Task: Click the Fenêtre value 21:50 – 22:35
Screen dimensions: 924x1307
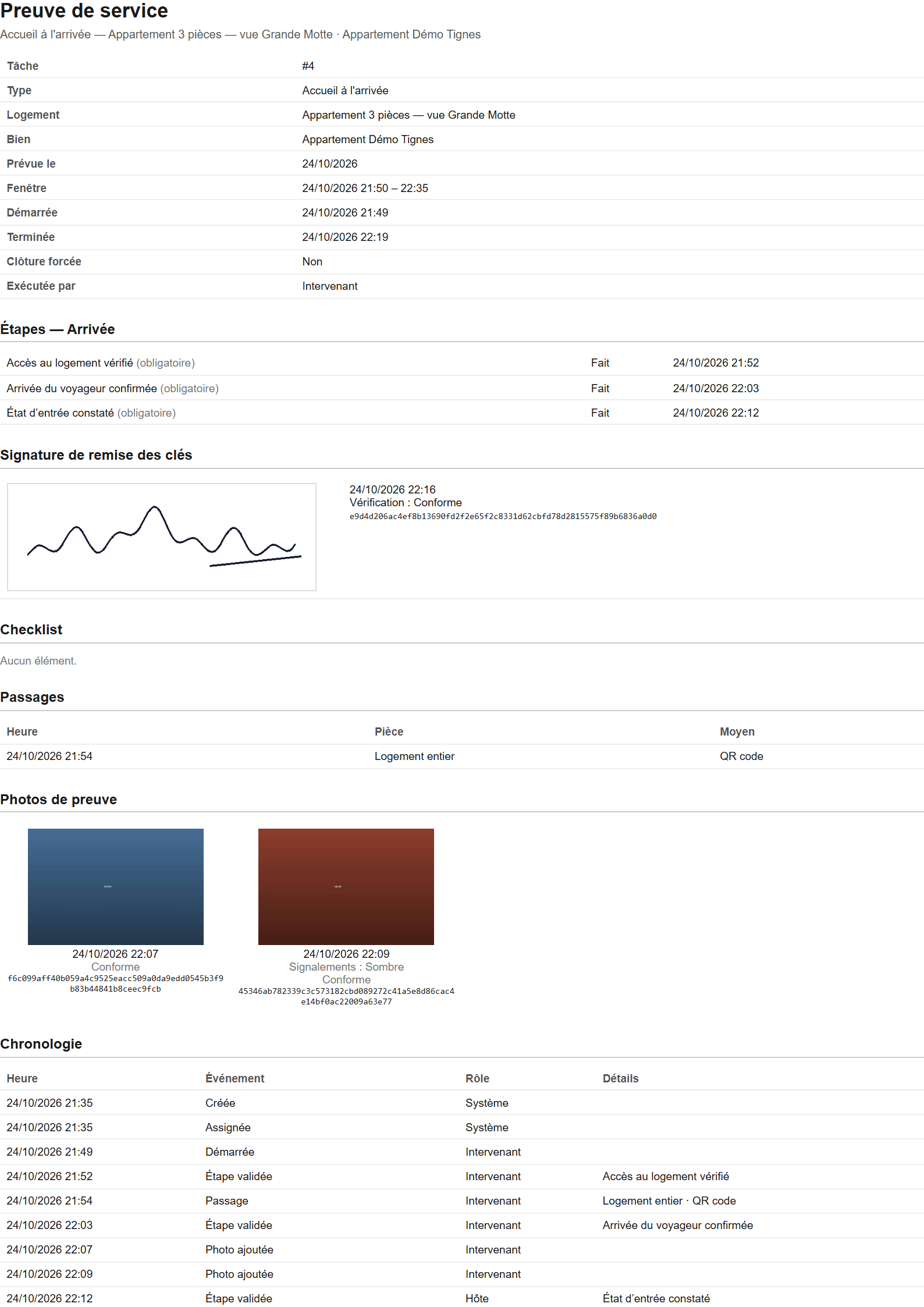Action: click(x=365, y=188)
